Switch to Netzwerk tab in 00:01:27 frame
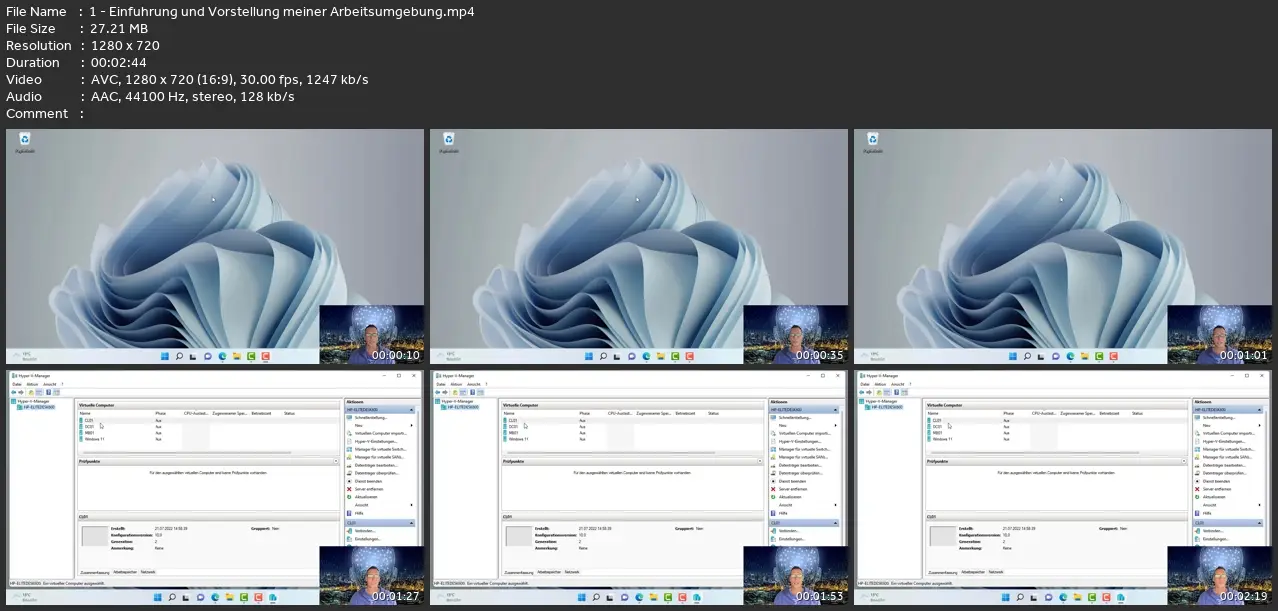Image resolution: width=1278 pixels, height=611 pixels. tap(148, 572)
